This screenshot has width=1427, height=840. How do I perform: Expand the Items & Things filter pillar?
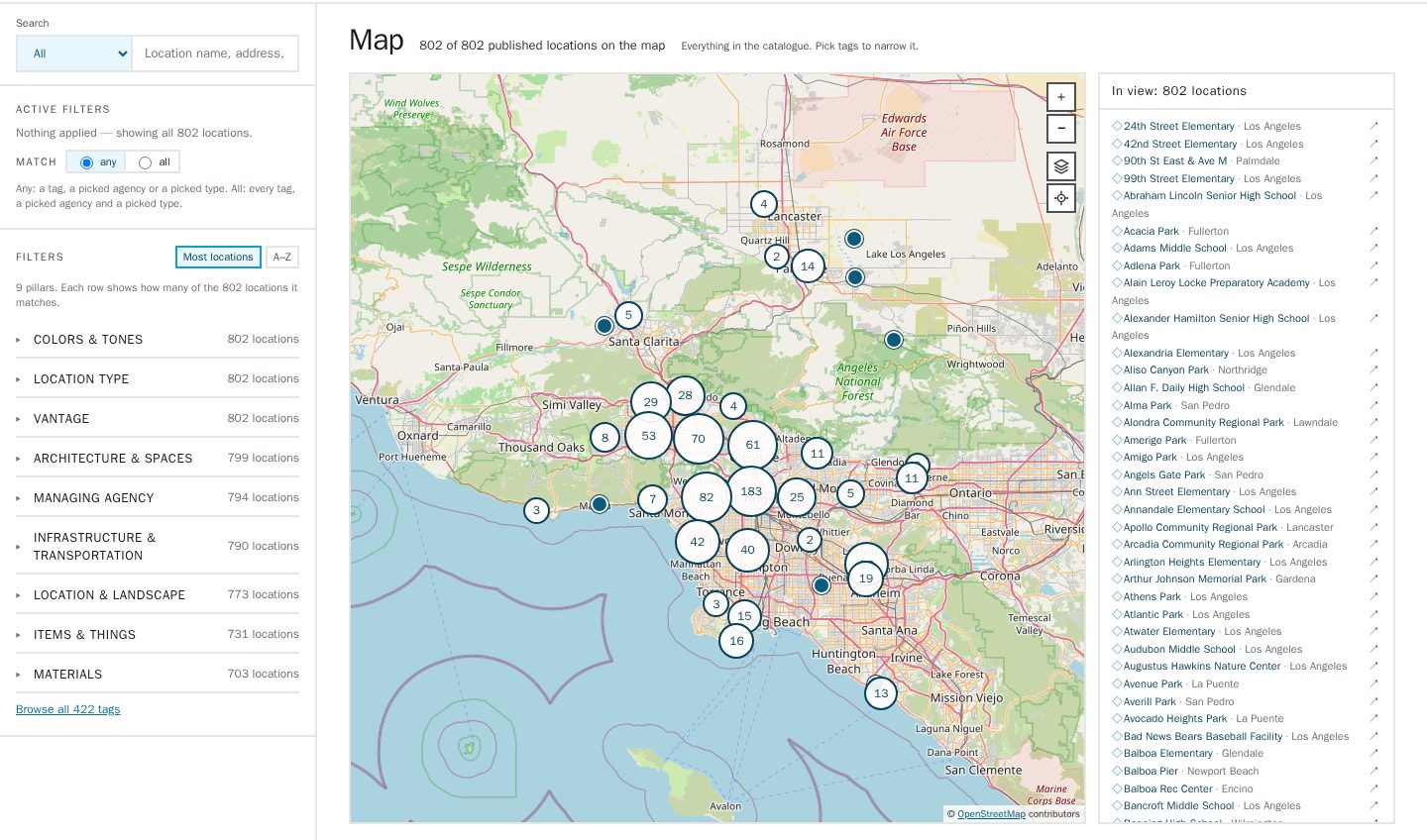coord(158,634)
